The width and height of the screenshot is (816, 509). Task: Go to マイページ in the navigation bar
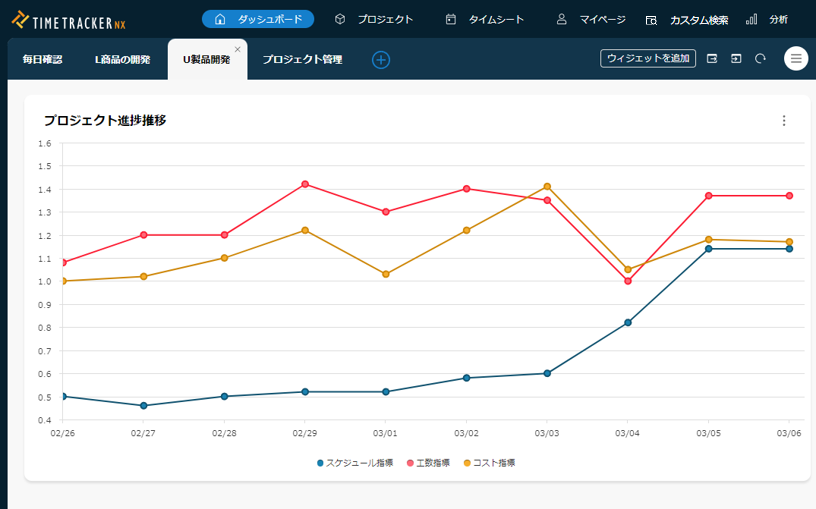click(x=591, y=19)
